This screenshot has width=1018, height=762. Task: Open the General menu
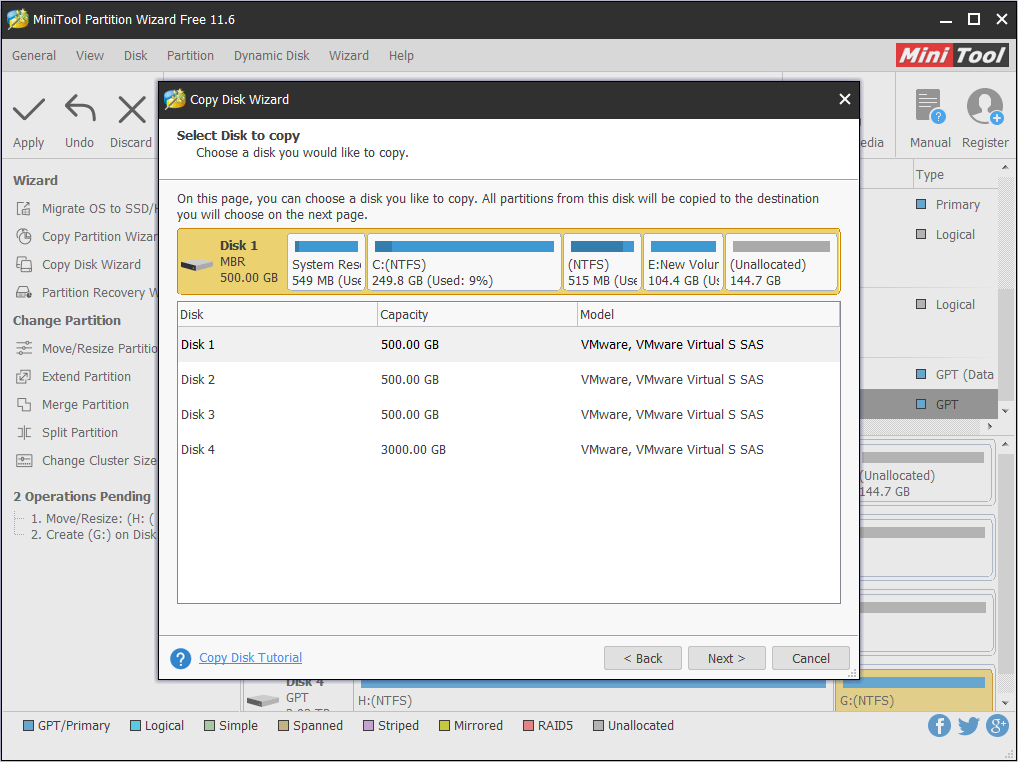[34, 56]
